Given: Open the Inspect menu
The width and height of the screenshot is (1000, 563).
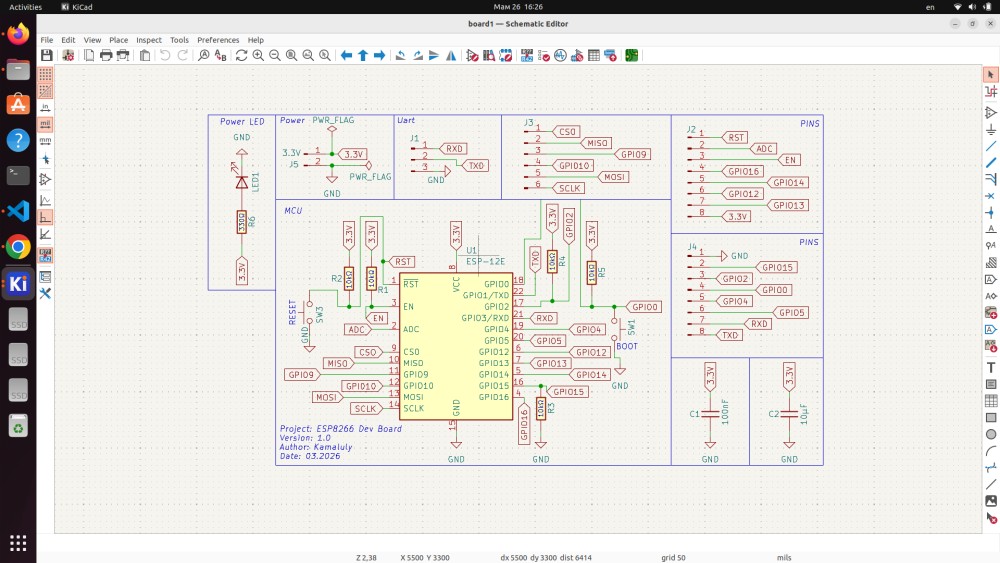Looking at the screenshot, I should 149,40.
